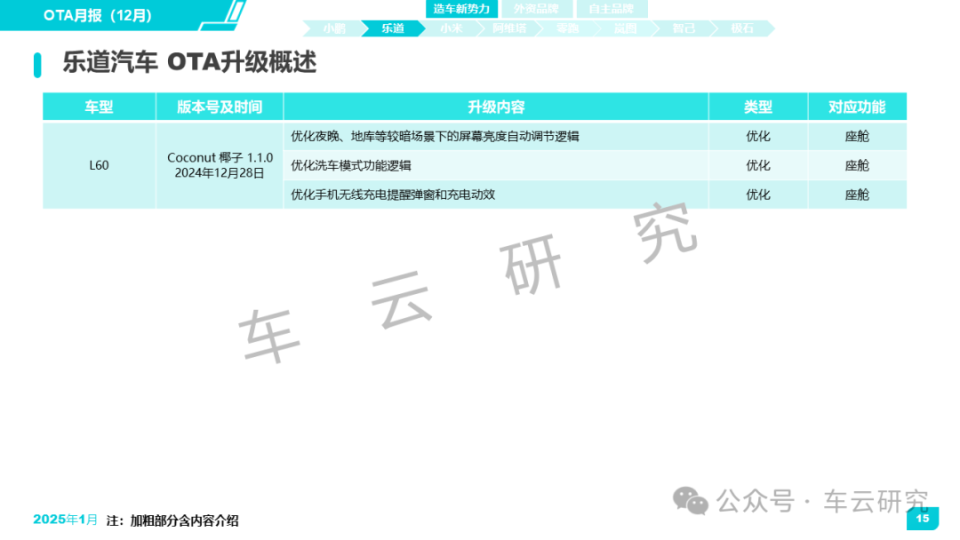The image size is (960, 540).
Task: Jump to the 小米 brand step
Action: (x=451, y=28)
